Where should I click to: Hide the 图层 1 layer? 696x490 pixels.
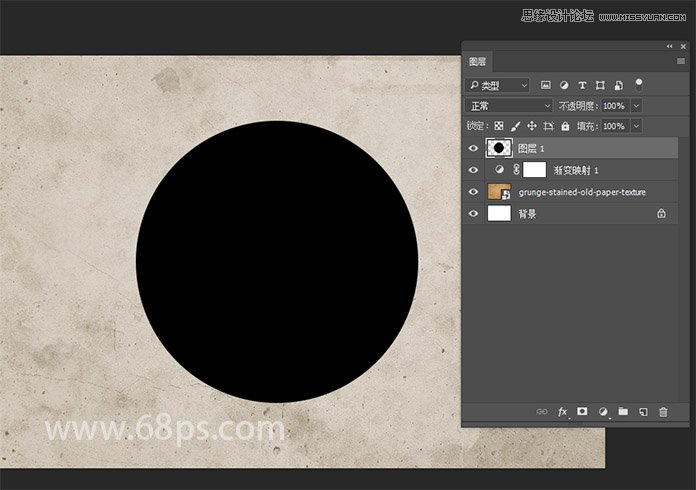(474, 148)
